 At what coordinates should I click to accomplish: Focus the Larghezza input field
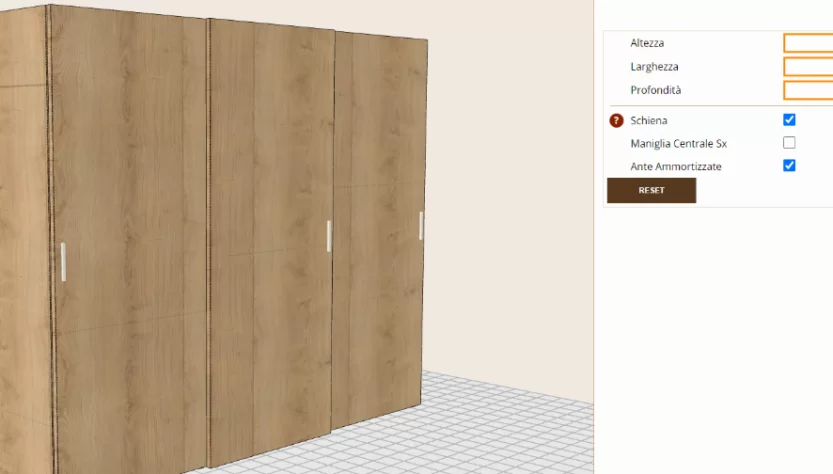pyautogui.click(x=808, y=66)
